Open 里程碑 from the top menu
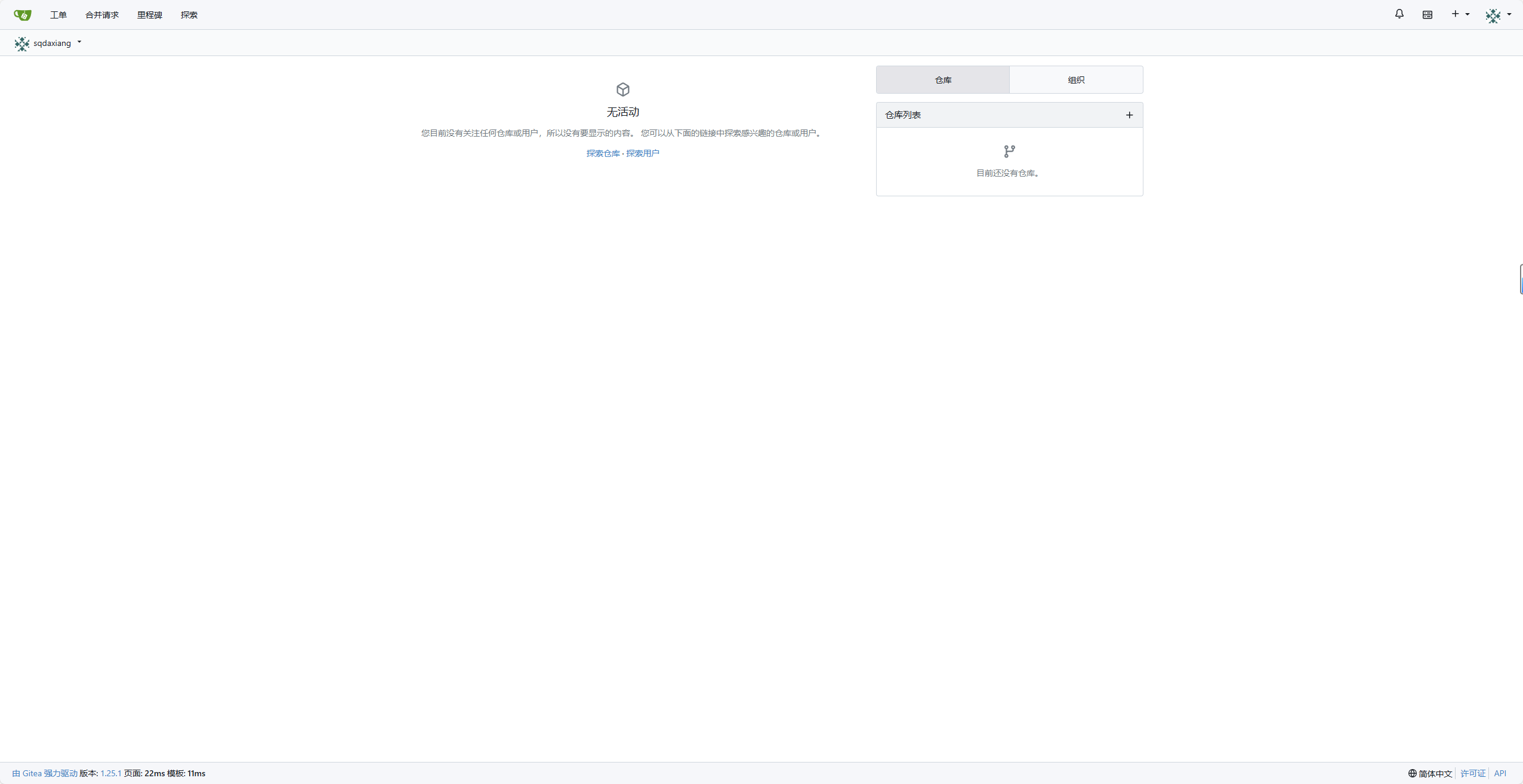The image size is (1523, 784). 149,15
